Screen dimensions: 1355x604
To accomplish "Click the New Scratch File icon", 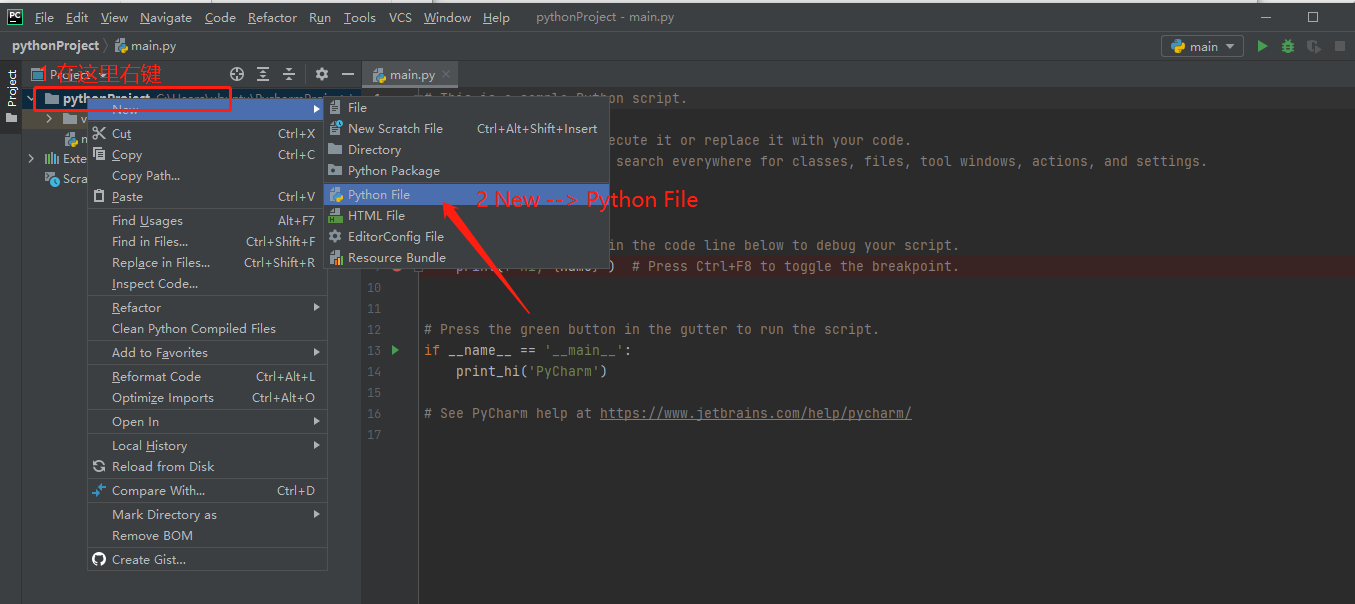I will 336,128.
